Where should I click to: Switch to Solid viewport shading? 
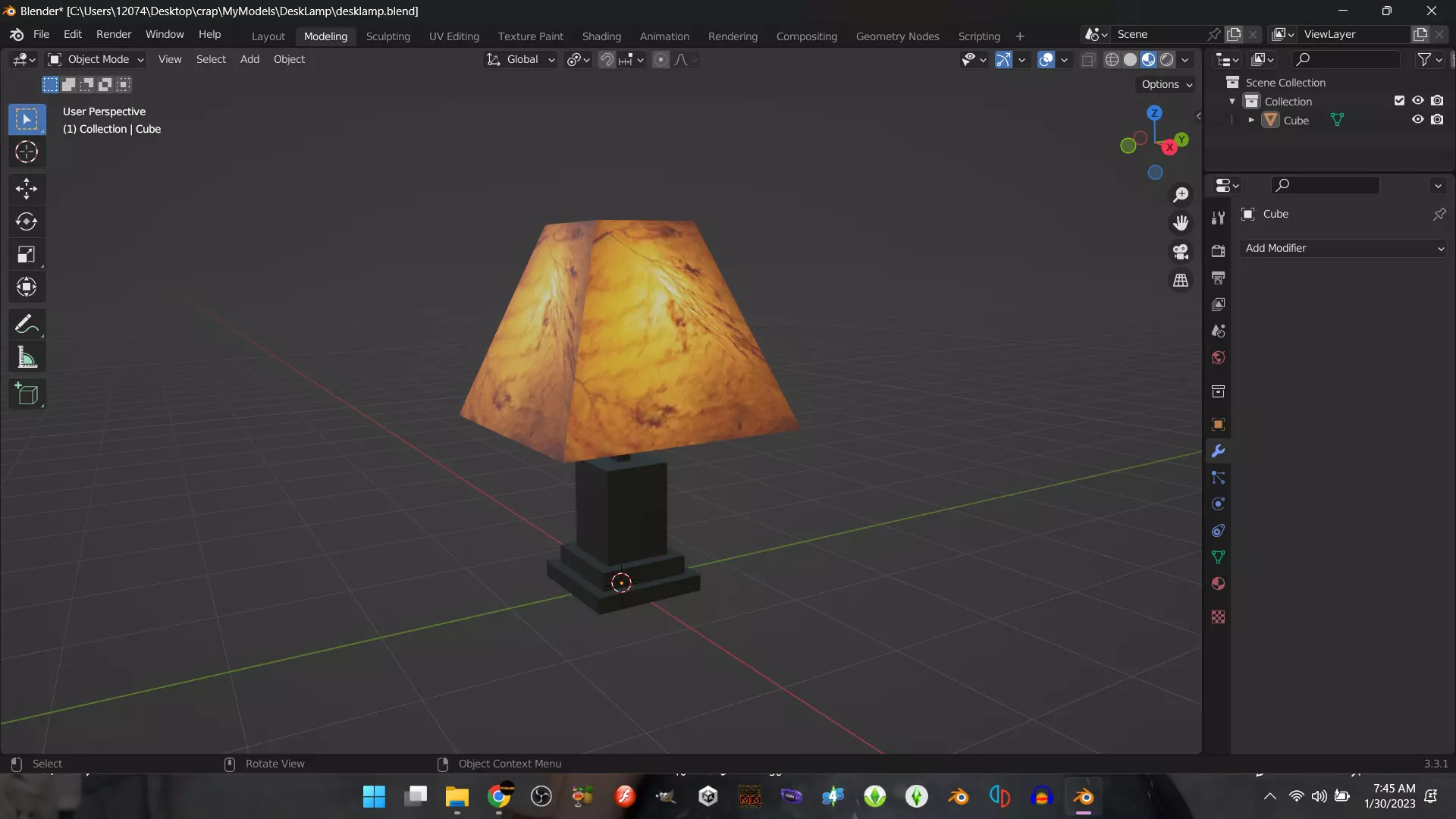tap(1130, 60)
